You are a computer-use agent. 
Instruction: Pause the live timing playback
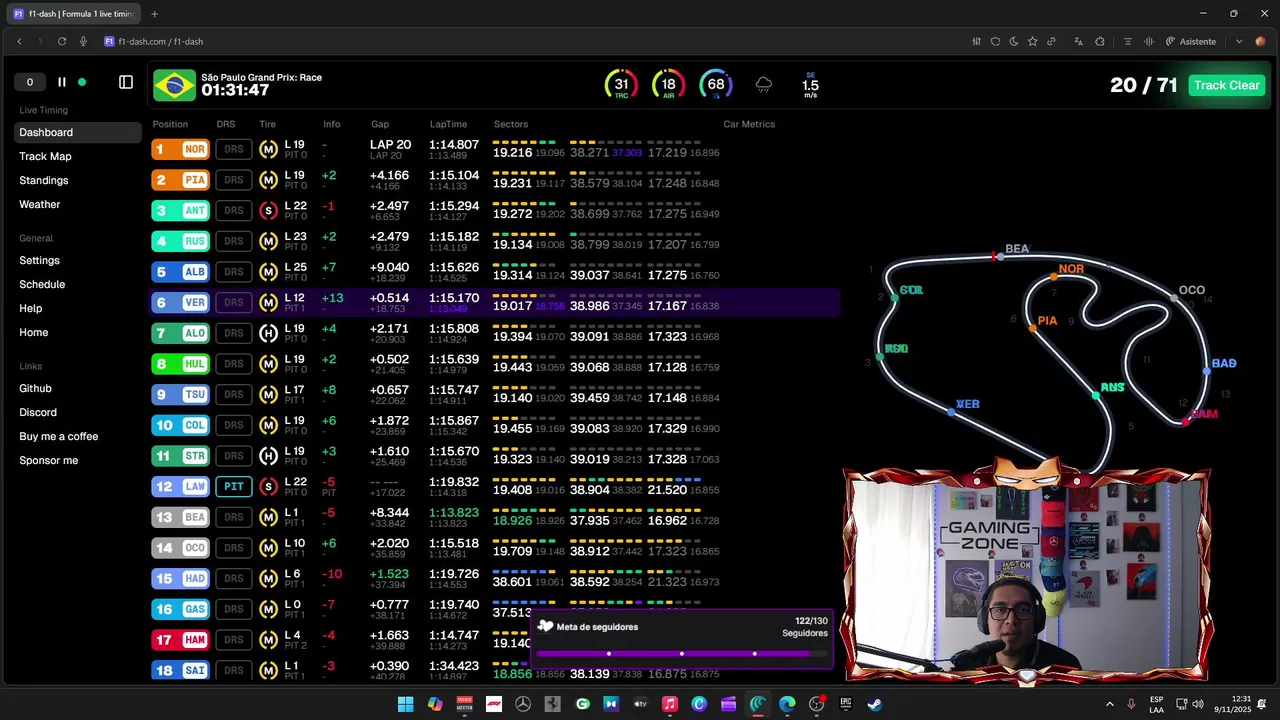coord(61,82)
